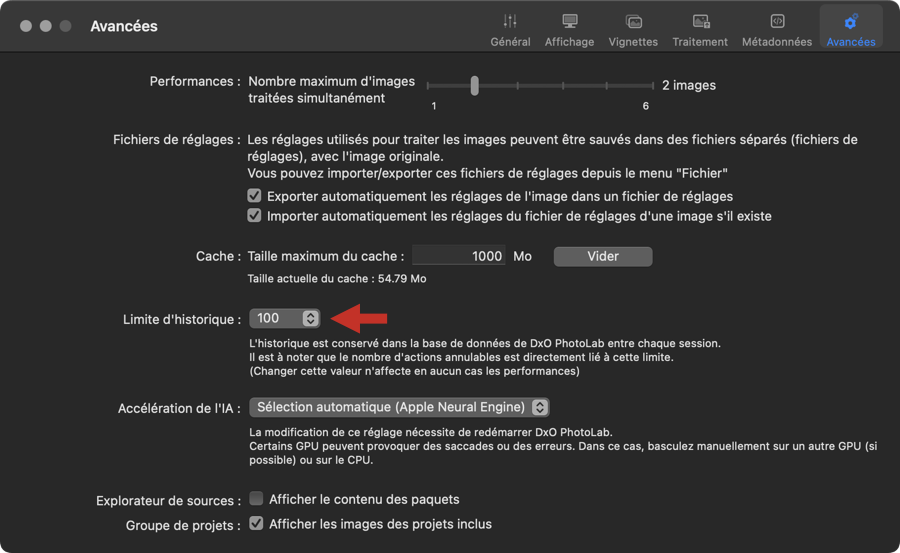Screen dimensions: 900x553
Task: Expand the Accélération de l'IA dropdown
Action: (399, 407)
